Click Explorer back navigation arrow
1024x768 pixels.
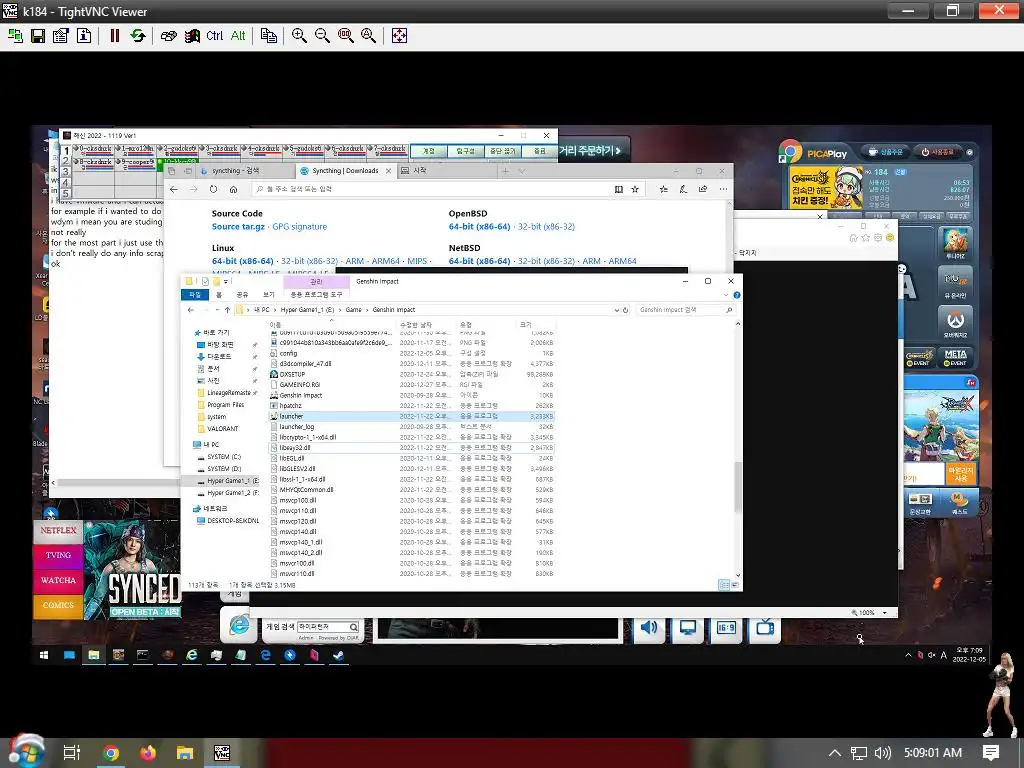[191, 310]
